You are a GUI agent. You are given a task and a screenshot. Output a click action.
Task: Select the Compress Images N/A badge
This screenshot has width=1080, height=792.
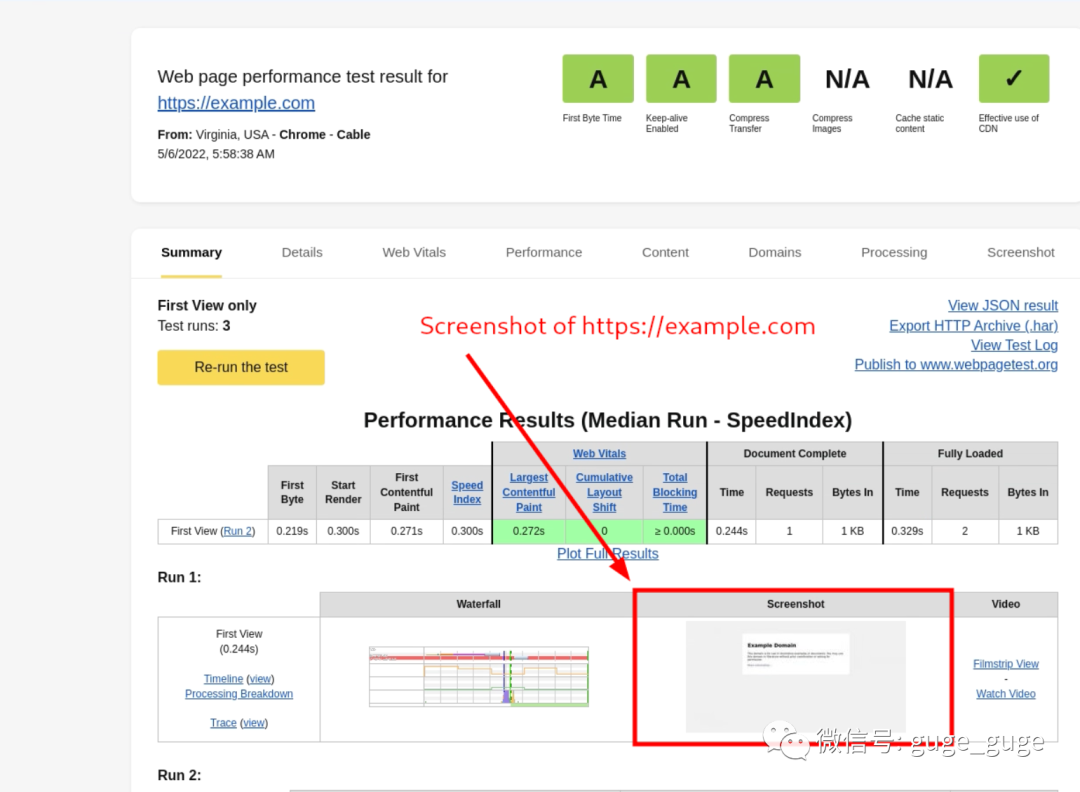pyautogui.click(x=847, y=79)
